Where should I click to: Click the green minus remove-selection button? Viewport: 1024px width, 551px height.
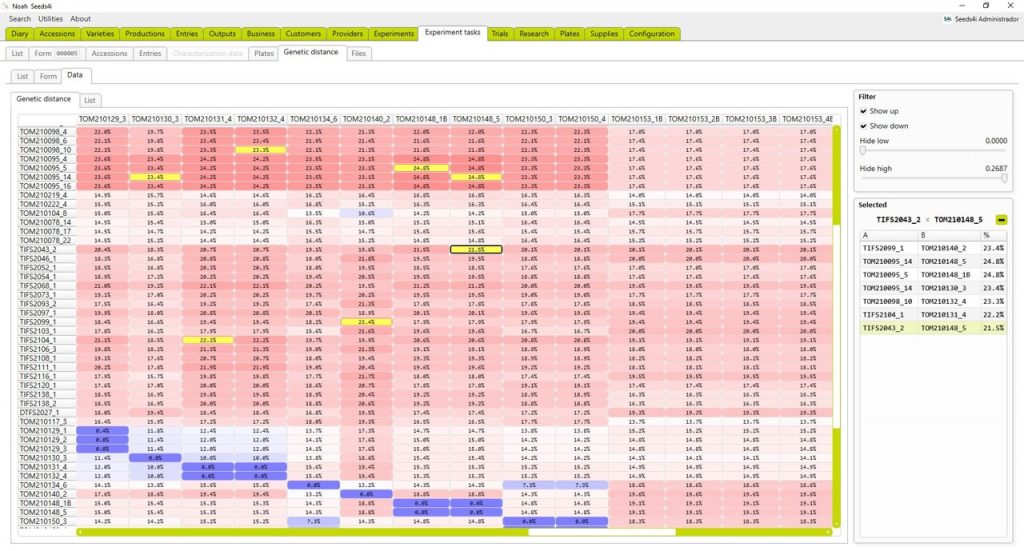coord(1001,220)
